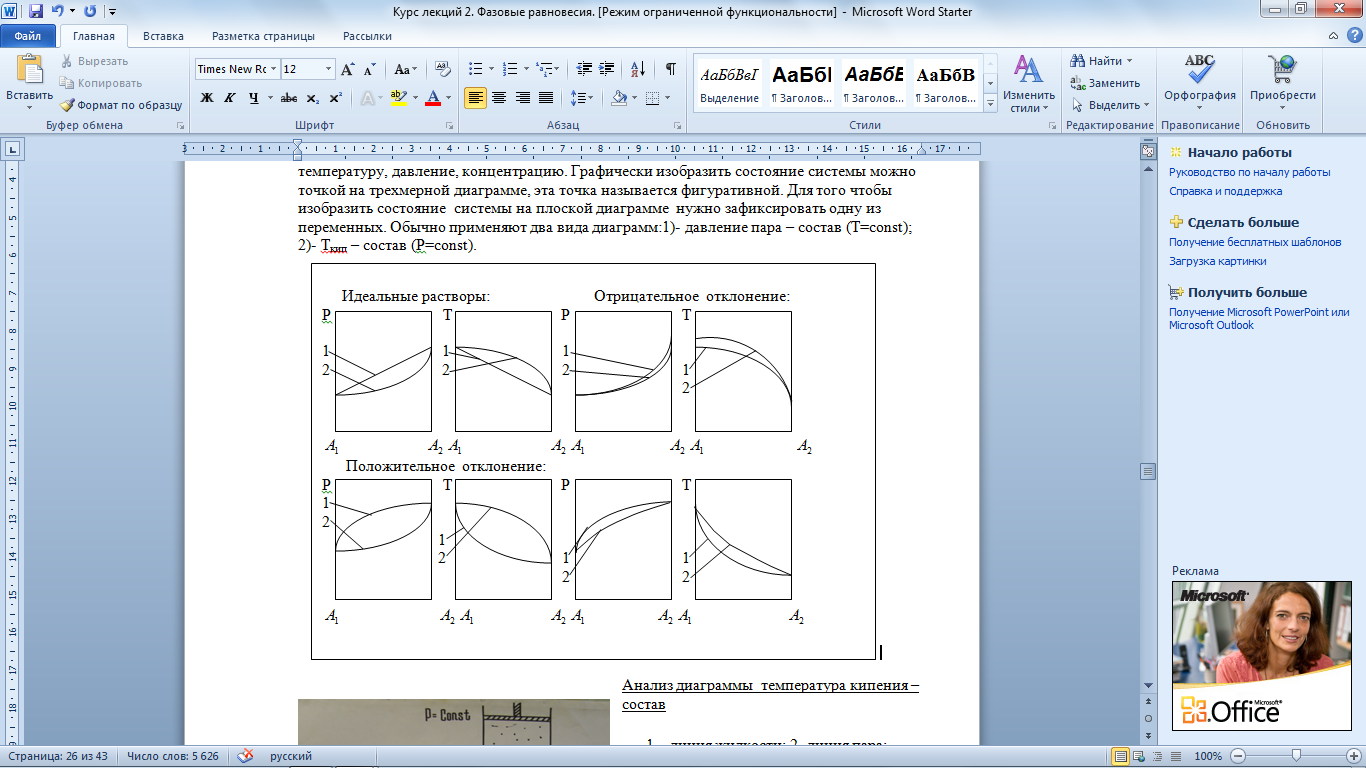This screenshot has width=1366, height=768.
Task: Undo the last action in Quick Access
Action: pyautogui.click(x=58, y=12)
